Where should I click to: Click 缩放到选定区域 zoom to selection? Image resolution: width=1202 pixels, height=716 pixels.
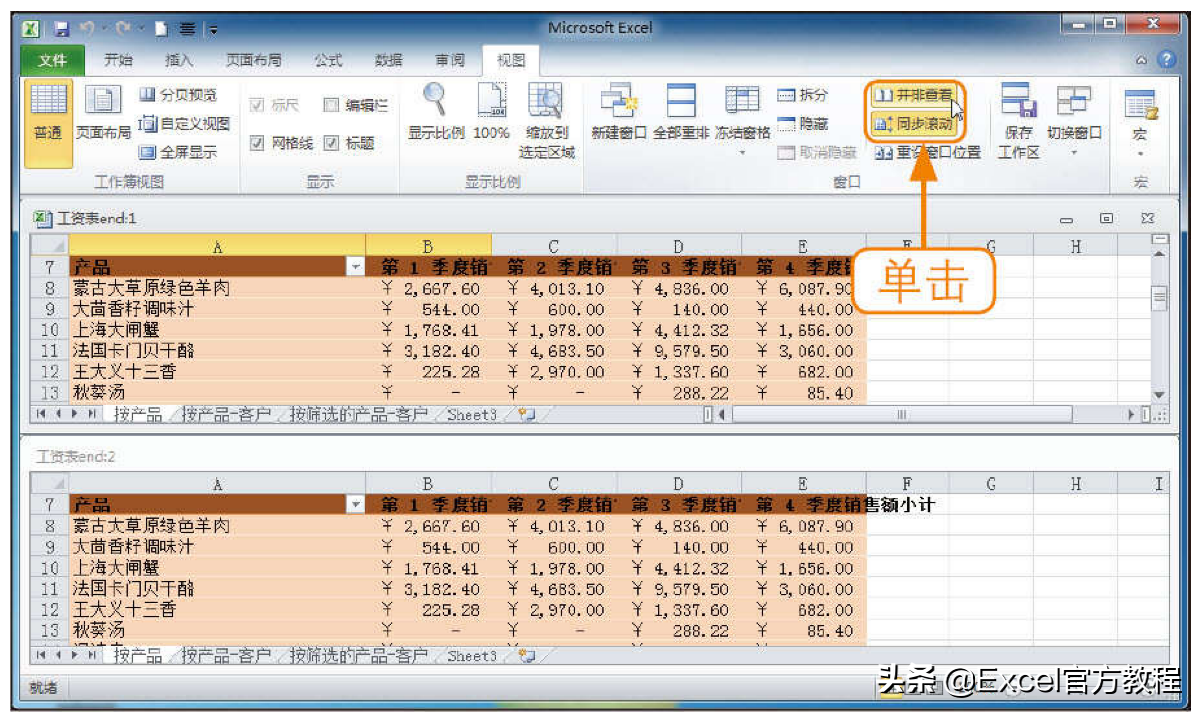coord(546,120)
